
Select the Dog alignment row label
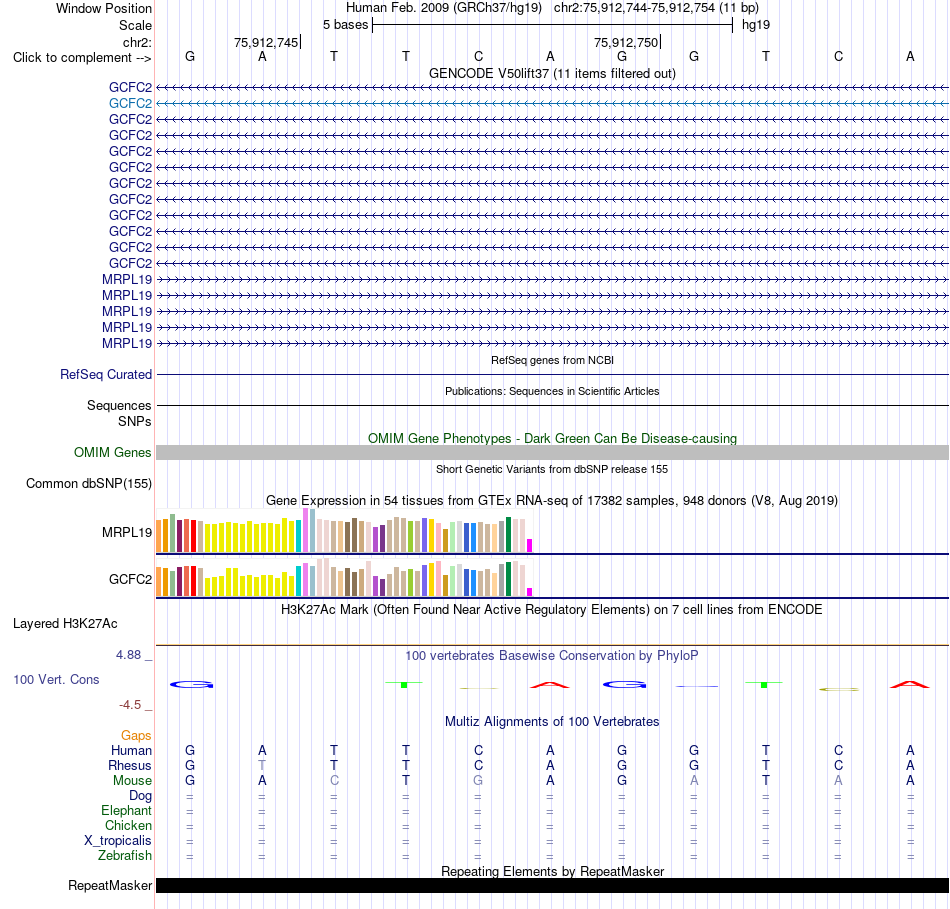point(140,796)
